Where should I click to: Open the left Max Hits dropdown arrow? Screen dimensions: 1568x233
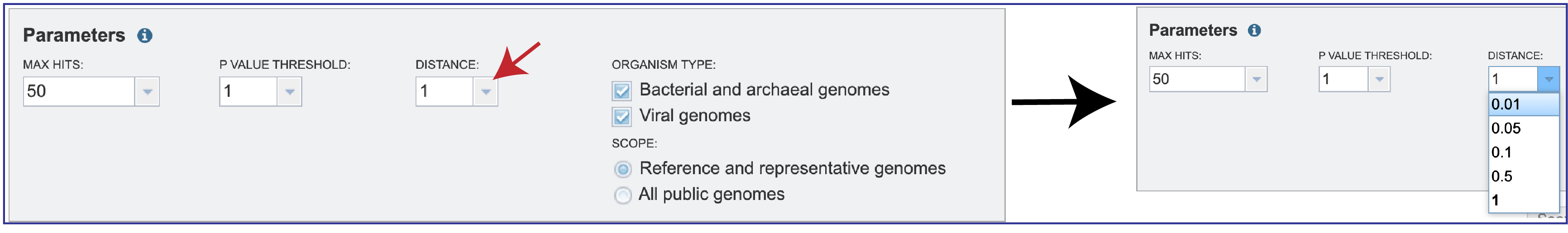(147, 92)
